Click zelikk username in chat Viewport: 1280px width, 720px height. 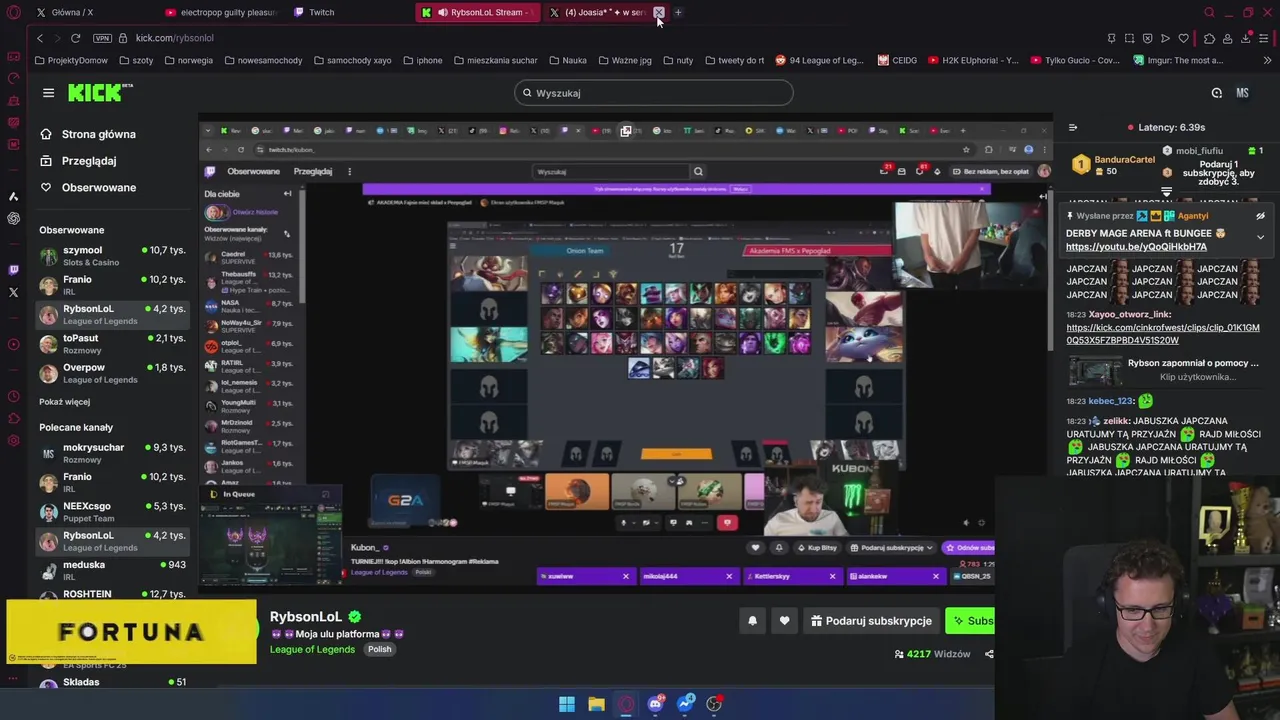point(1116,421)
